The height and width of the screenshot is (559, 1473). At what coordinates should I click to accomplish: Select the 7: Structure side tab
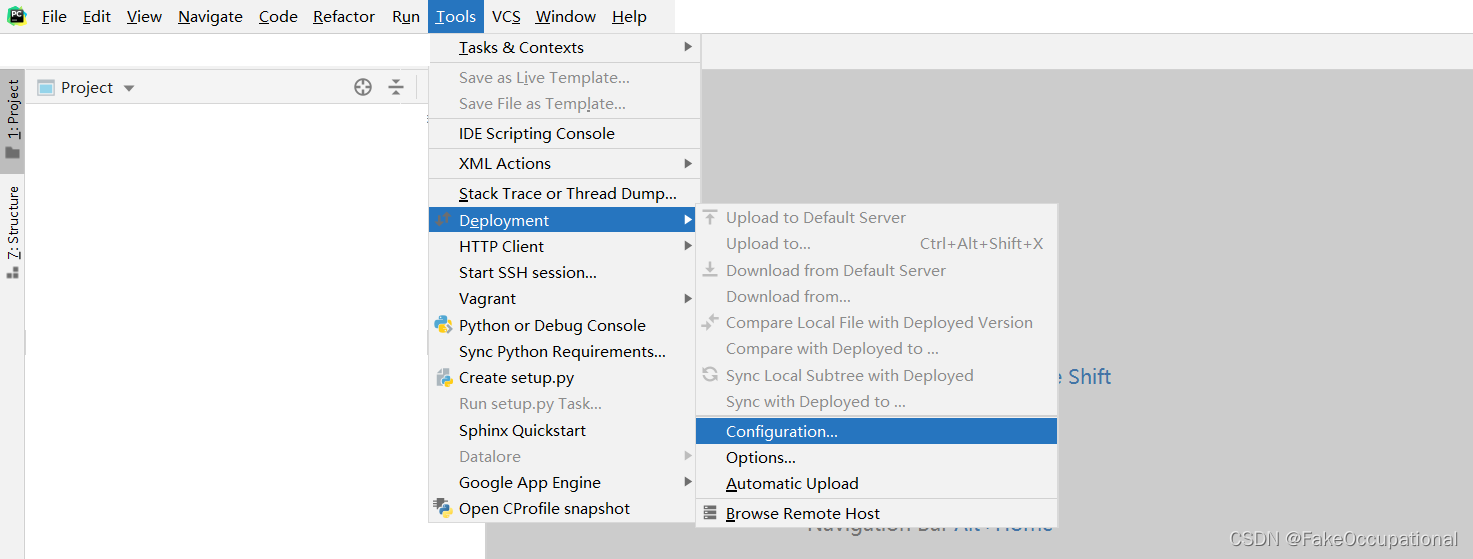click(12, 232)
